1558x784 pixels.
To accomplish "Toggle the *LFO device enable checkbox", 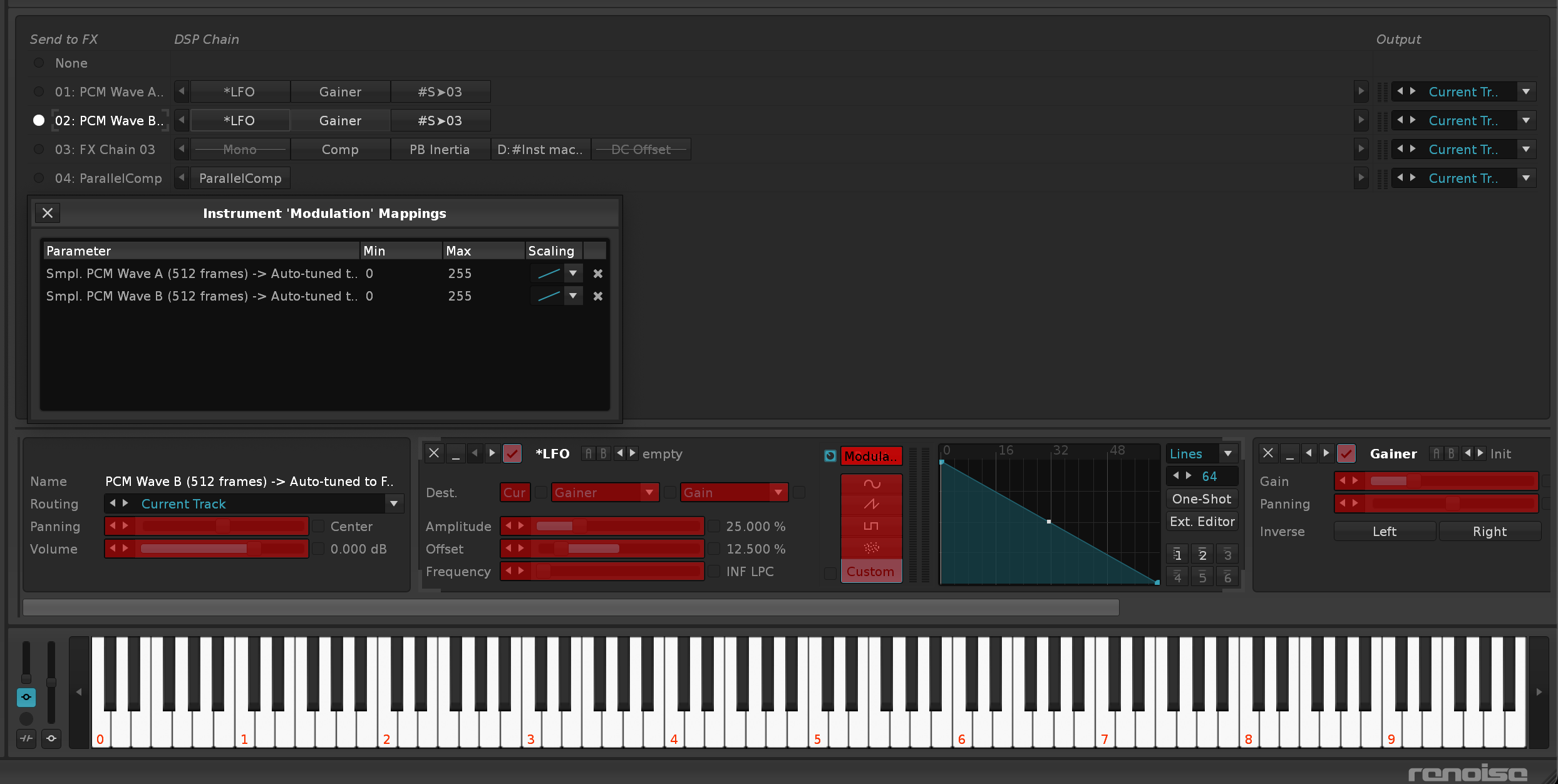I will (x=512, y=453).
